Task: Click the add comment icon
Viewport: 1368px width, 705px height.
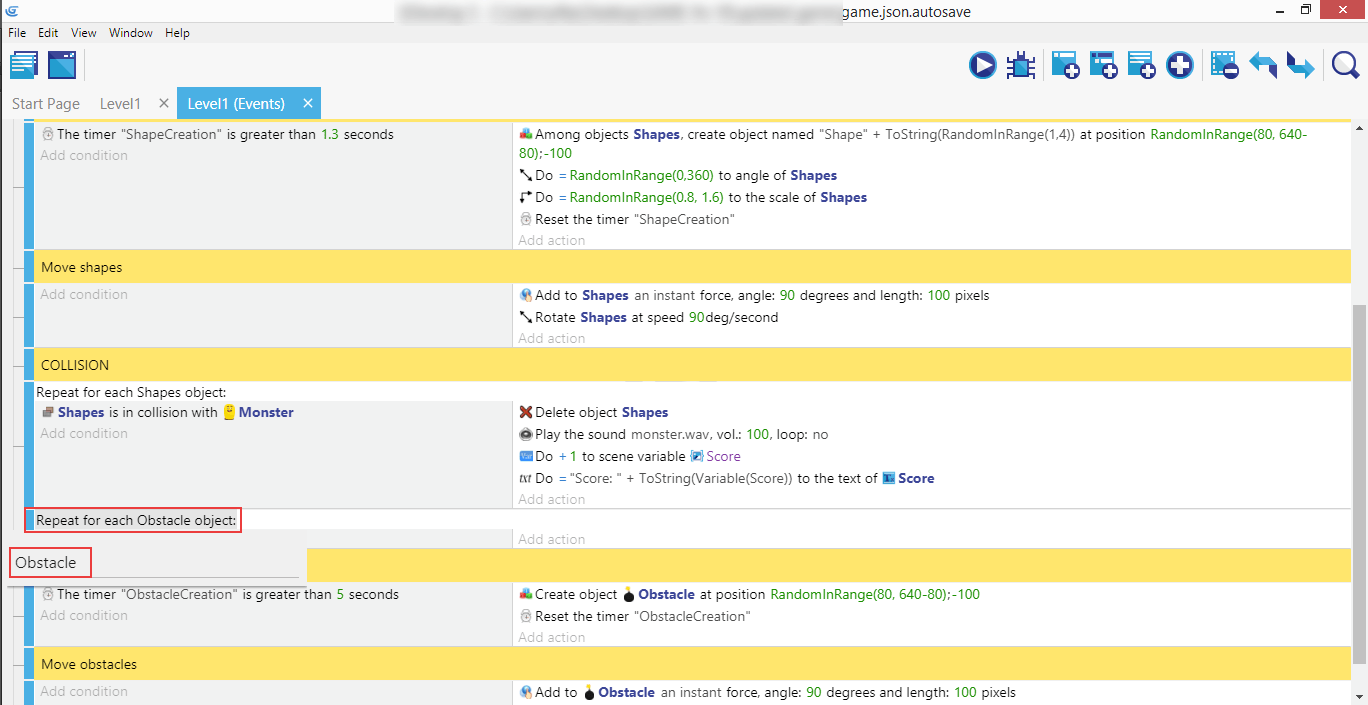Action: [1141, 66]
